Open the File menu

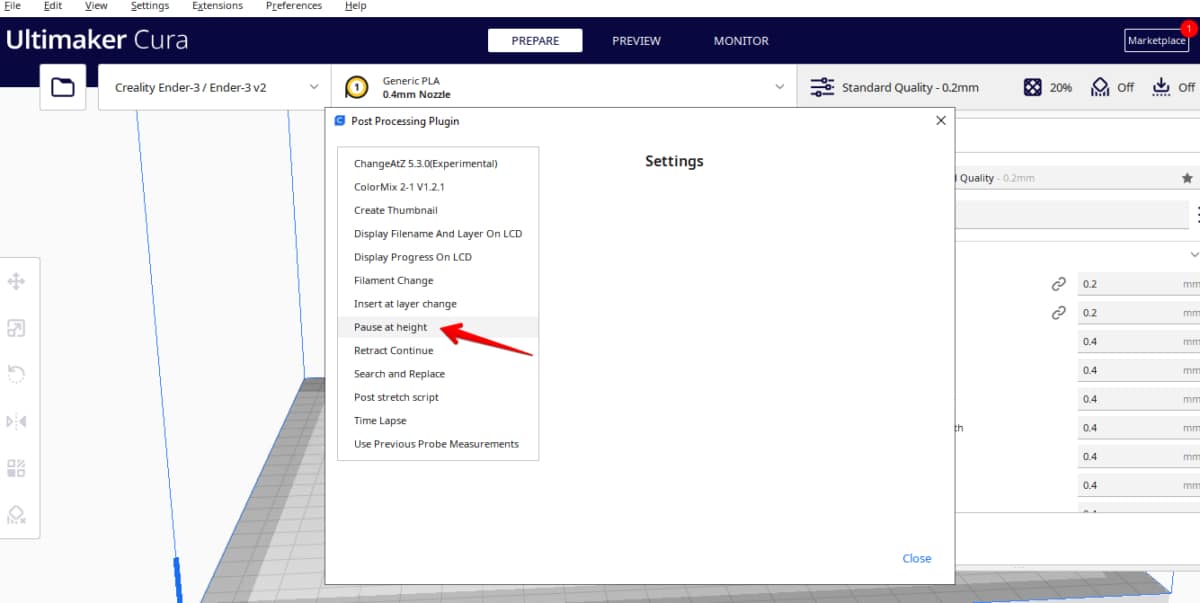(x=13, y=6)
